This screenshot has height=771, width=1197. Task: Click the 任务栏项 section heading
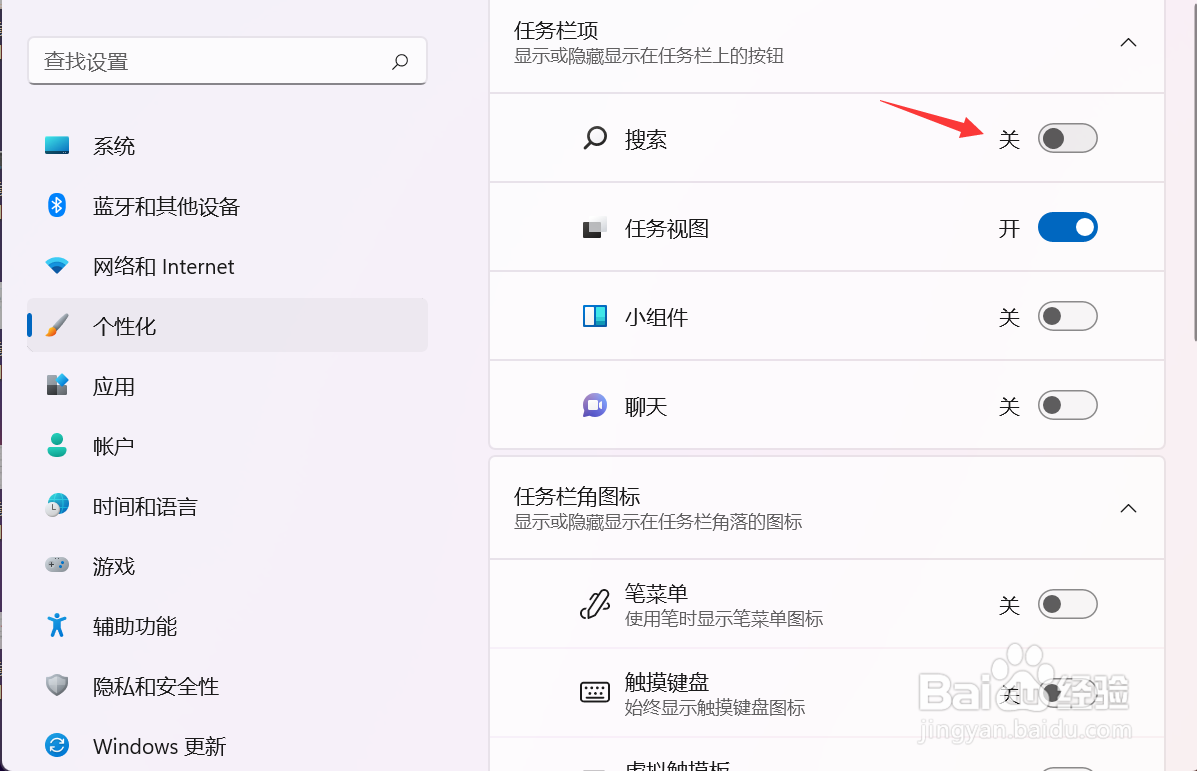(556, 31)
